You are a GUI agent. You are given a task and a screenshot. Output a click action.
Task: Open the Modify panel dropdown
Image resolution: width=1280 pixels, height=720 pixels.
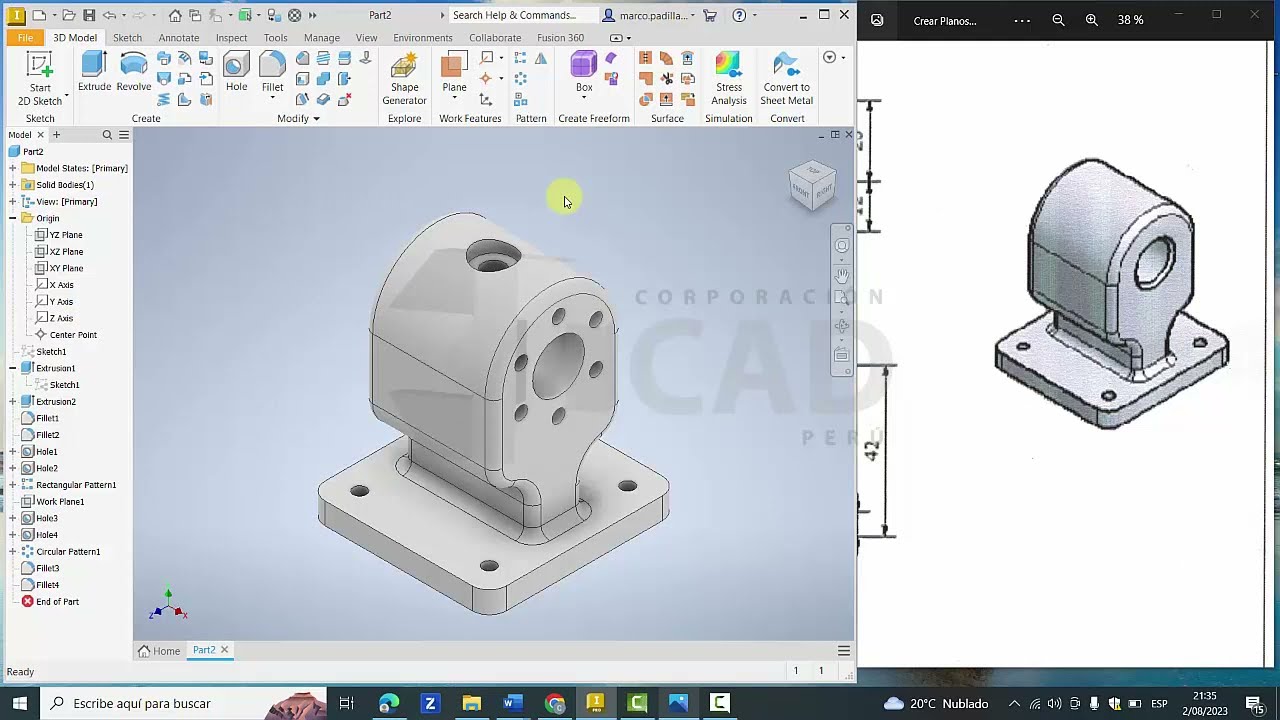point(298,118)
